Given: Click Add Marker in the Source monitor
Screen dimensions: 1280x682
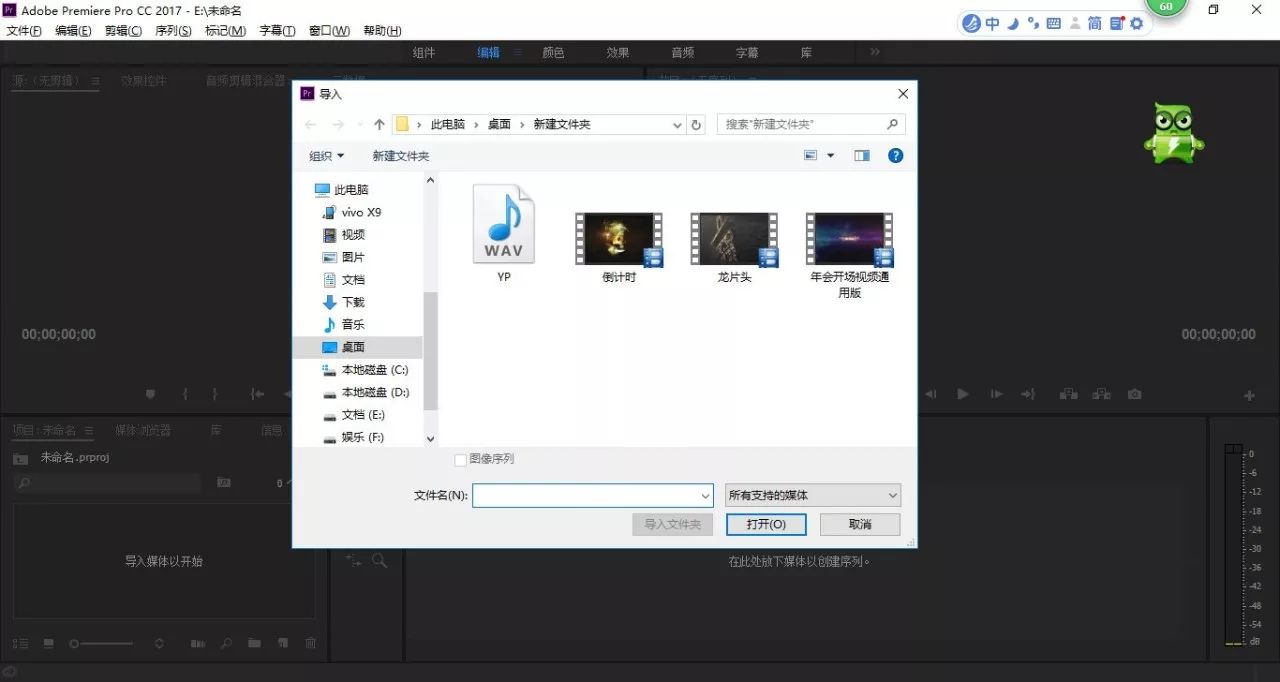Looking at the screenshot, I should [151, 394].
